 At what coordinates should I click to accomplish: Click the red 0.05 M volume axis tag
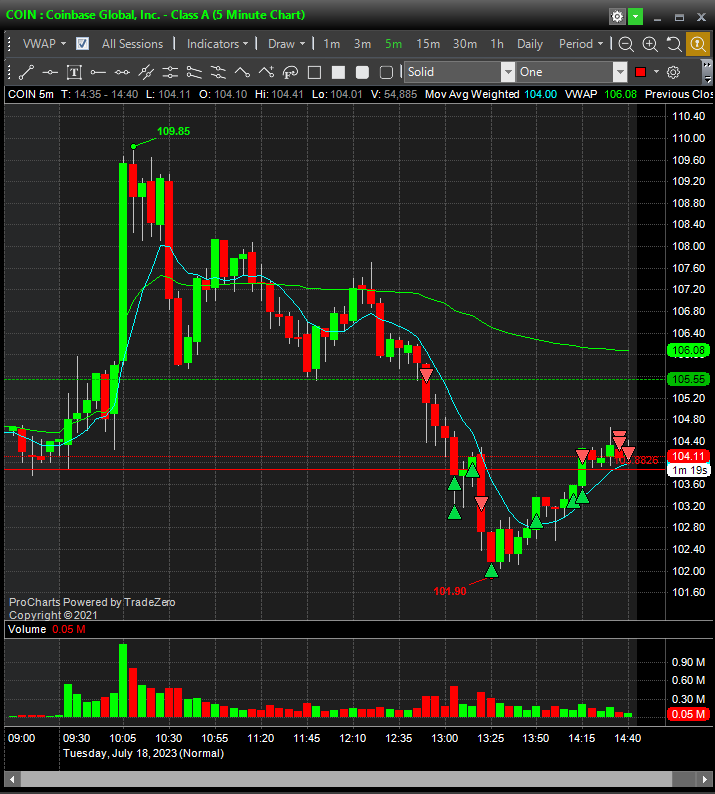point(688,714)
